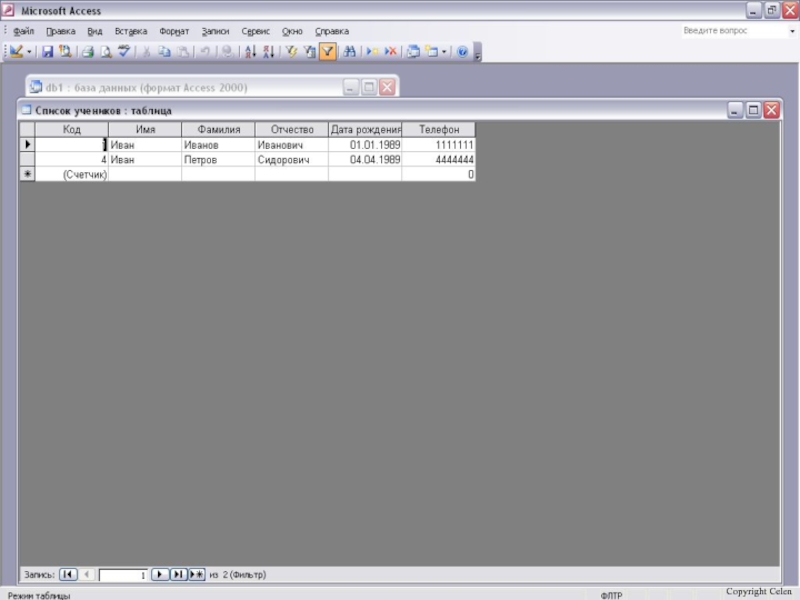Click the (Счетчик) cell in new row
Screen dimensions: 800x600
(x=71, y=174)
